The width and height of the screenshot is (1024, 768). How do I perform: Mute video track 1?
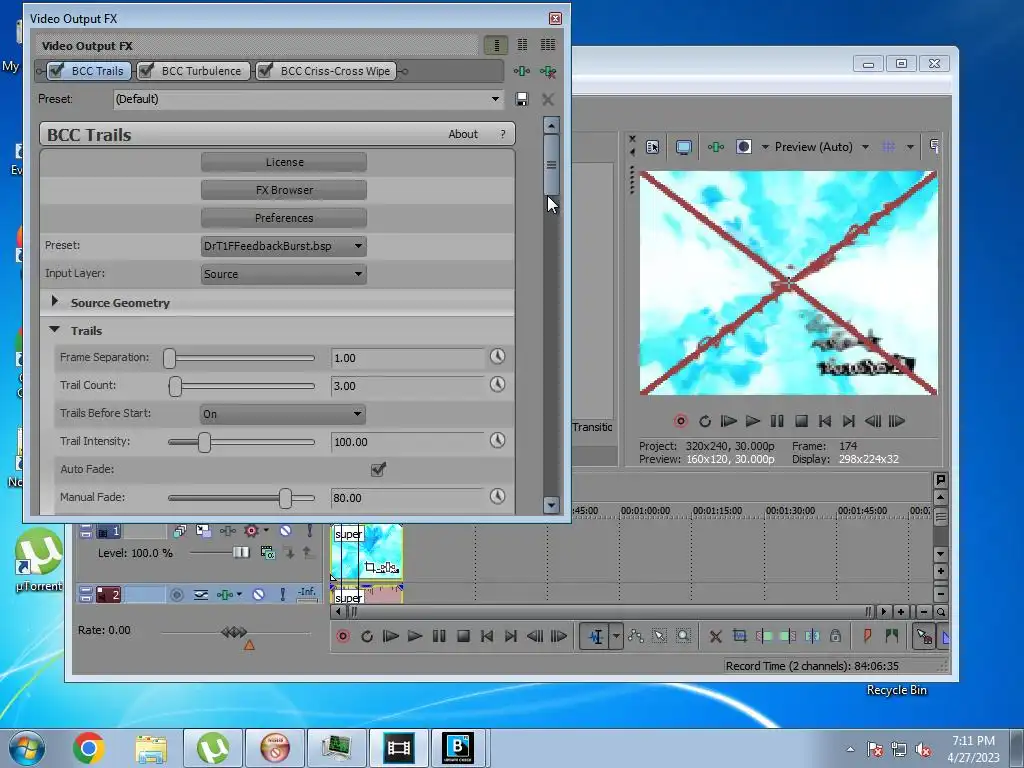tap(285, 531)
